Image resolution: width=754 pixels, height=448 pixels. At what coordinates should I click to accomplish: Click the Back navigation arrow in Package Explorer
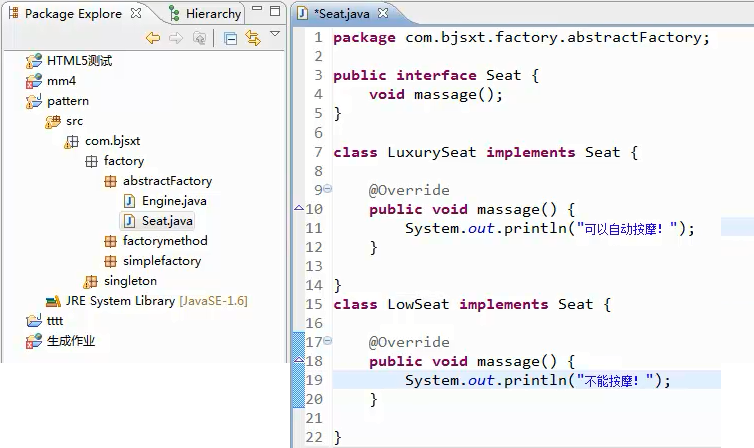[152, 38]
